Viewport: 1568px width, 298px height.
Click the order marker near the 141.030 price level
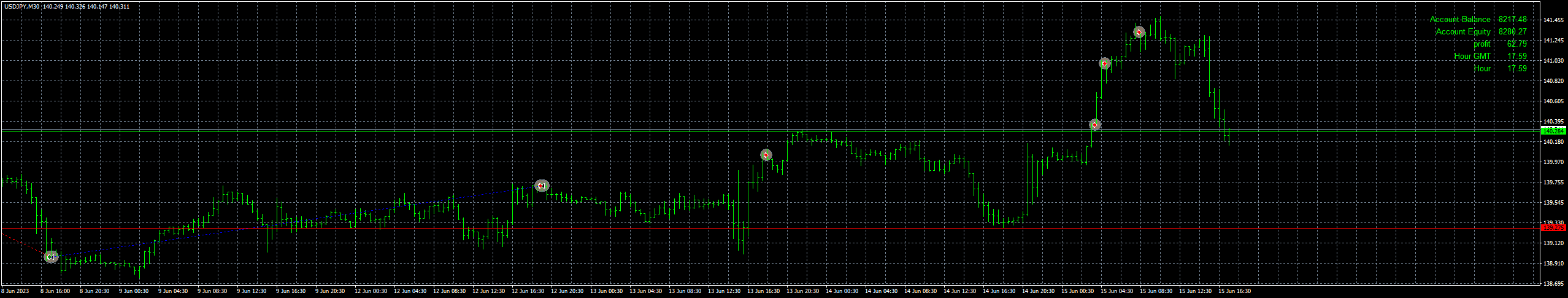(1105, 63)
